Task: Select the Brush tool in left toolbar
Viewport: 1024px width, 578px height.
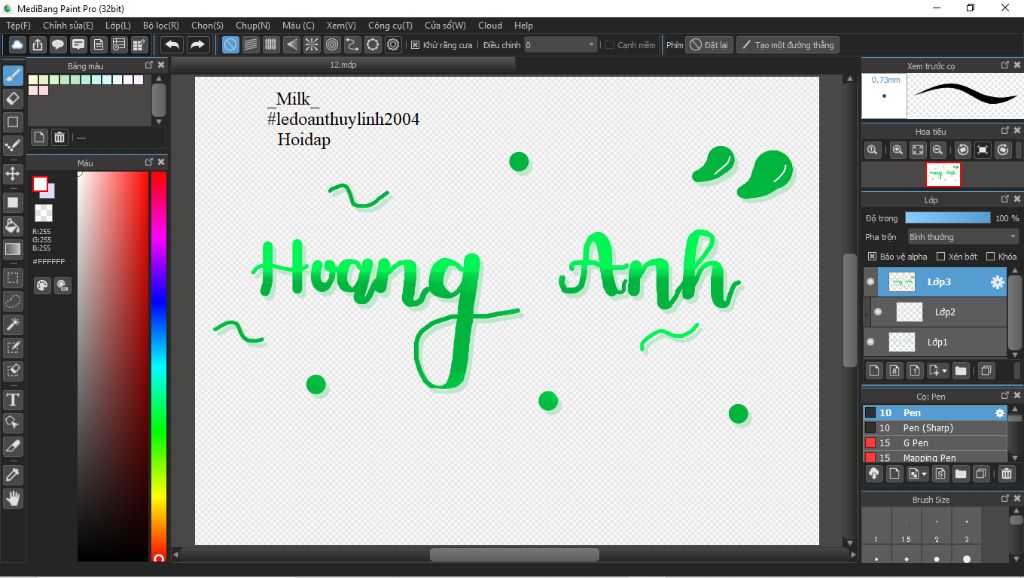Action: (13, 75)
